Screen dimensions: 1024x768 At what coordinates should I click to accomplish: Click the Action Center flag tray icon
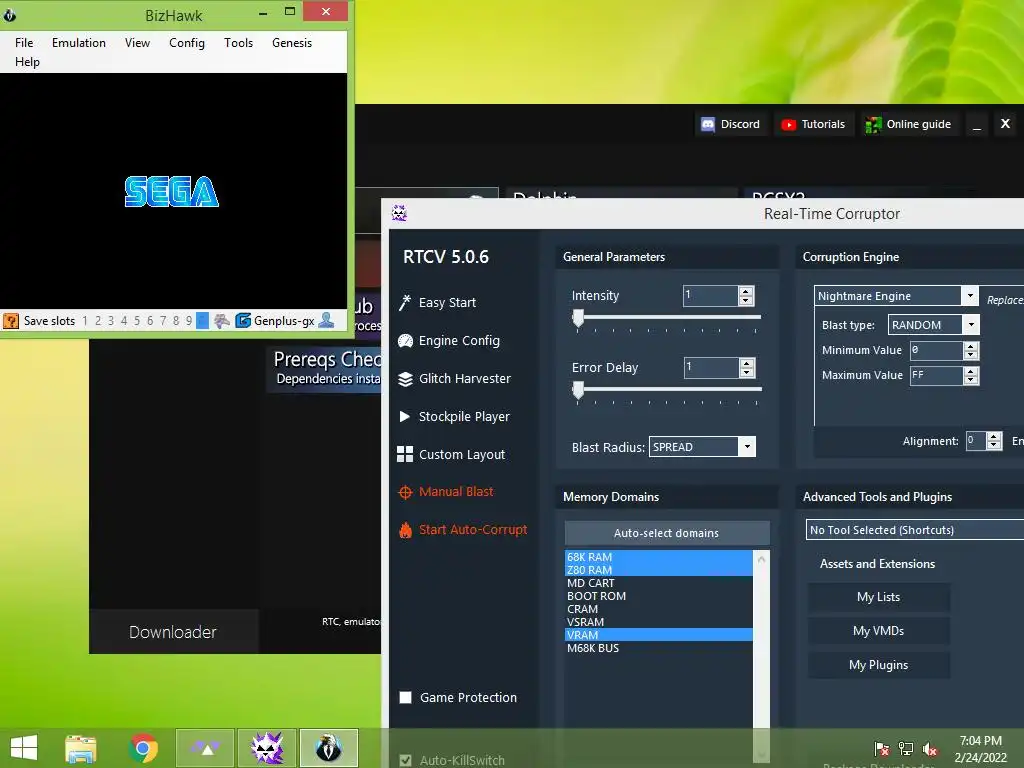(x=882, y=749)
